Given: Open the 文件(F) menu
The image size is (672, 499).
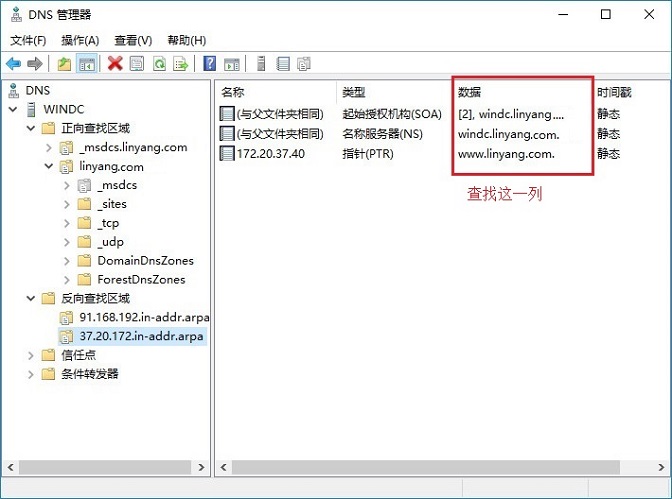Looking at the screenshot, I should tap(28, 41).
